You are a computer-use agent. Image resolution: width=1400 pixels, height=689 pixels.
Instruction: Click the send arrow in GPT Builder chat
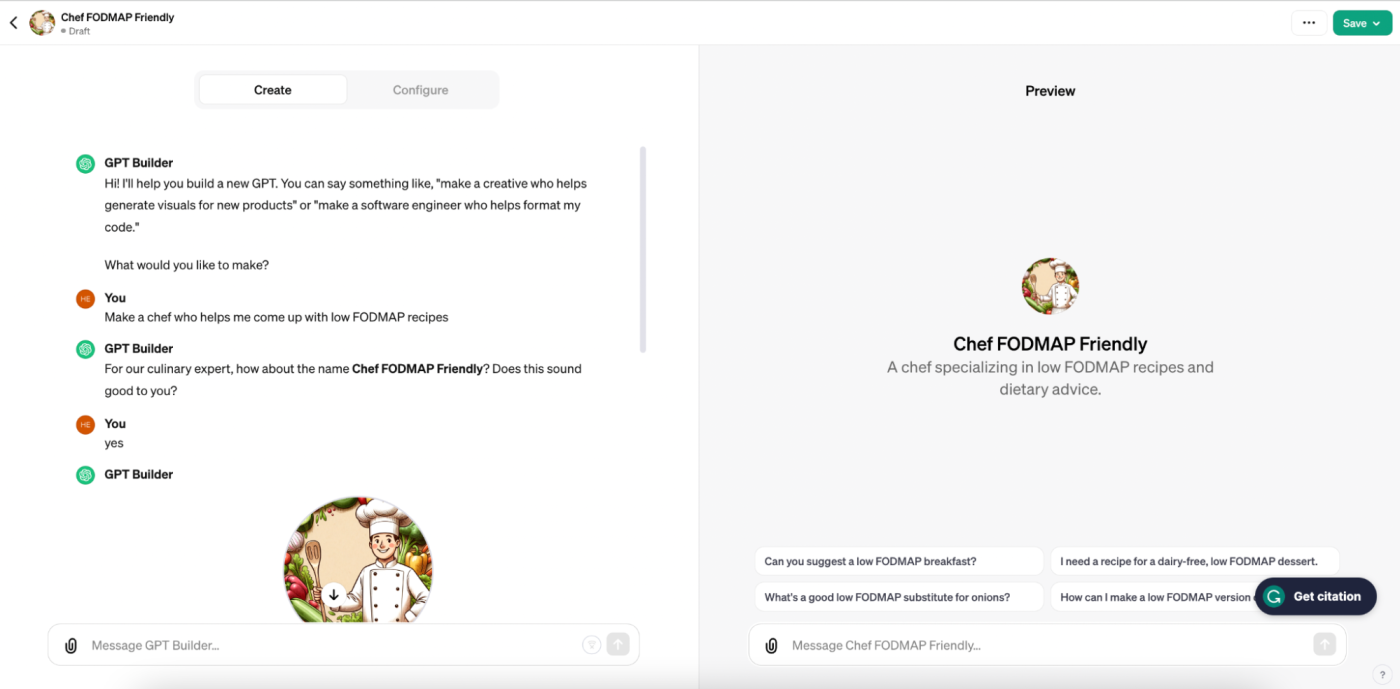coord(618,645)
